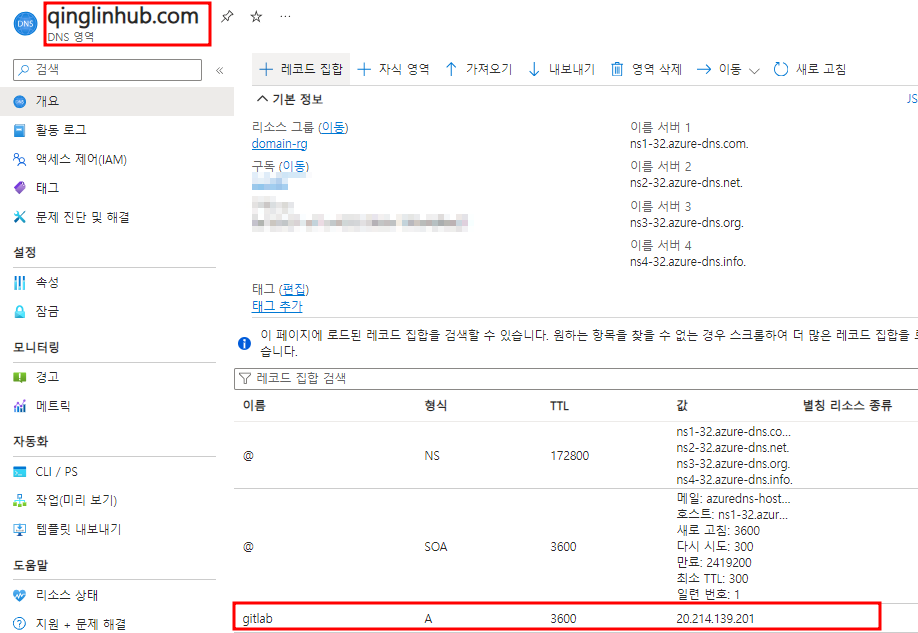Click the 템플릿 내보내기 monitor icon

(x=19, y=529)
